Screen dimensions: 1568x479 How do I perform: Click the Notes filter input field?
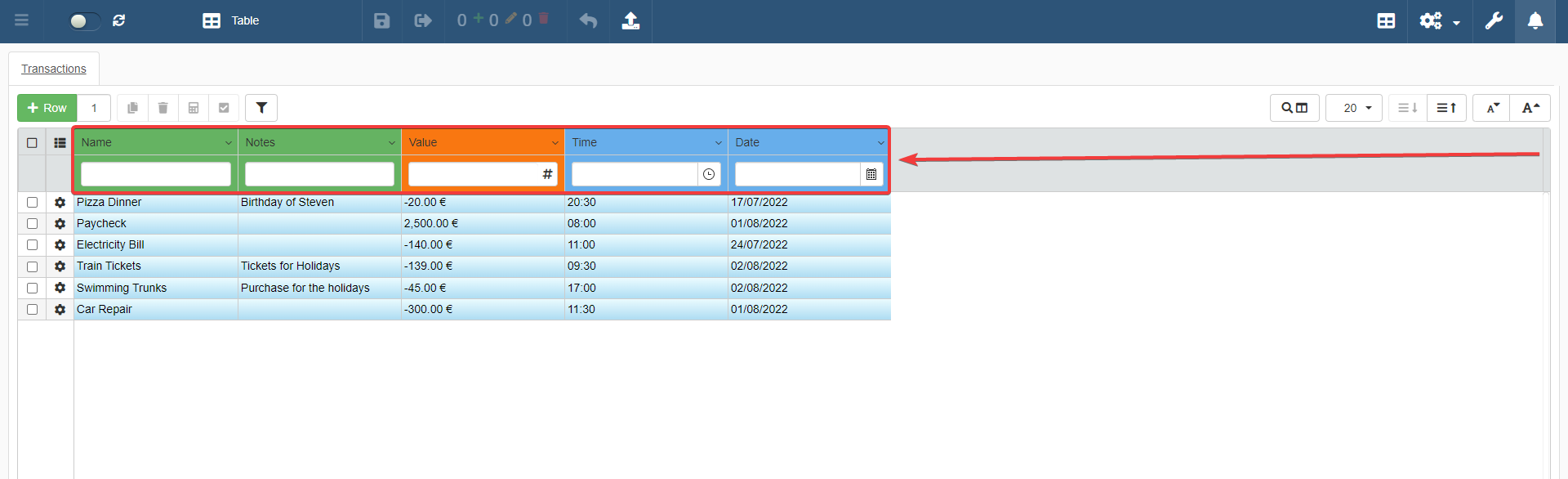[319, 174]
